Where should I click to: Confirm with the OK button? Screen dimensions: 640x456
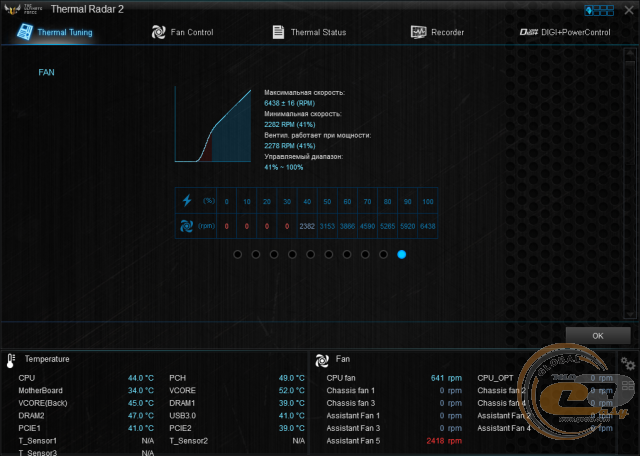[x=598, y=336]
